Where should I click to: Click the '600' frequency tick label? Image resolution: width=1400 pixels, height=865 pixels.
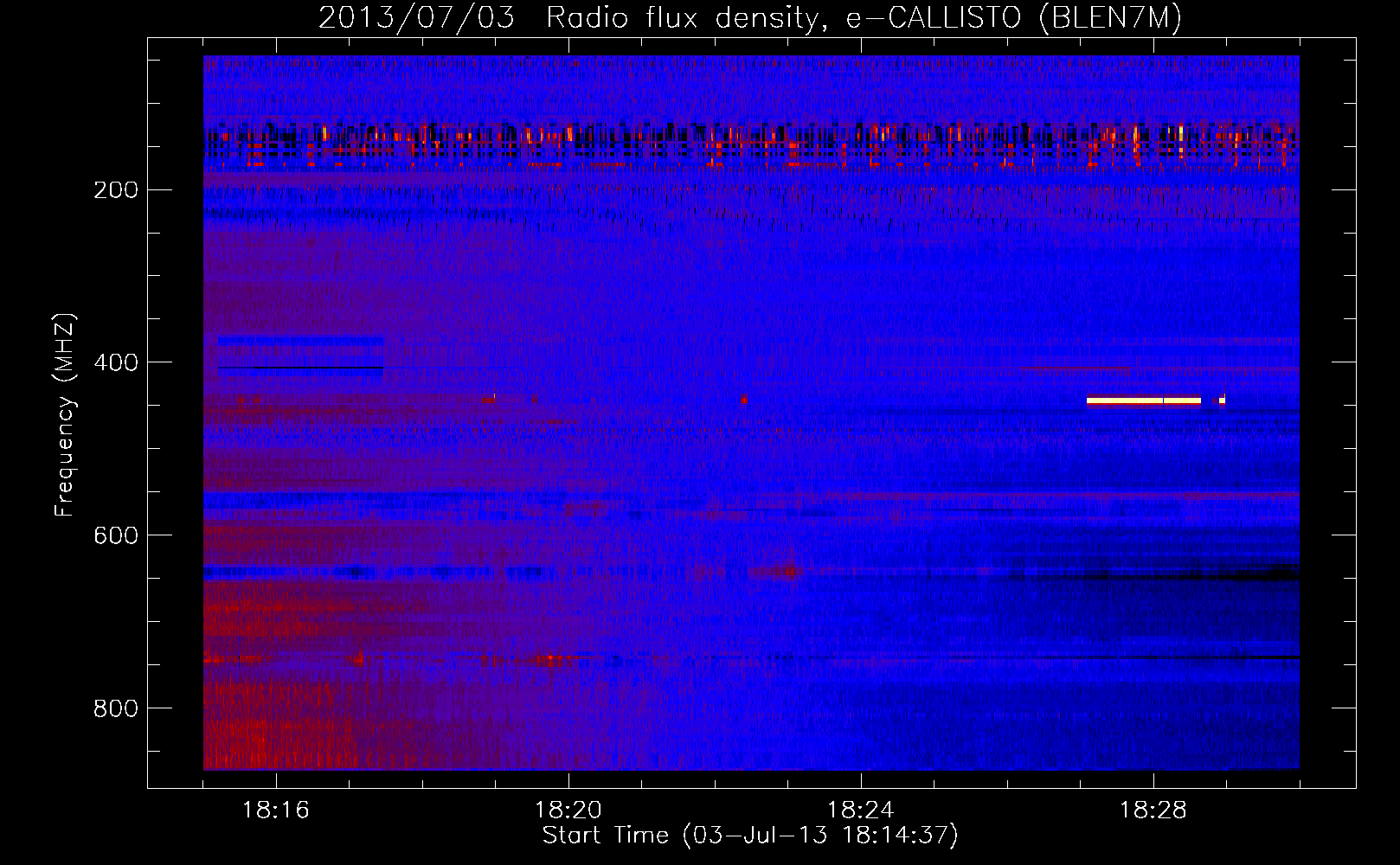pos(115,536)
